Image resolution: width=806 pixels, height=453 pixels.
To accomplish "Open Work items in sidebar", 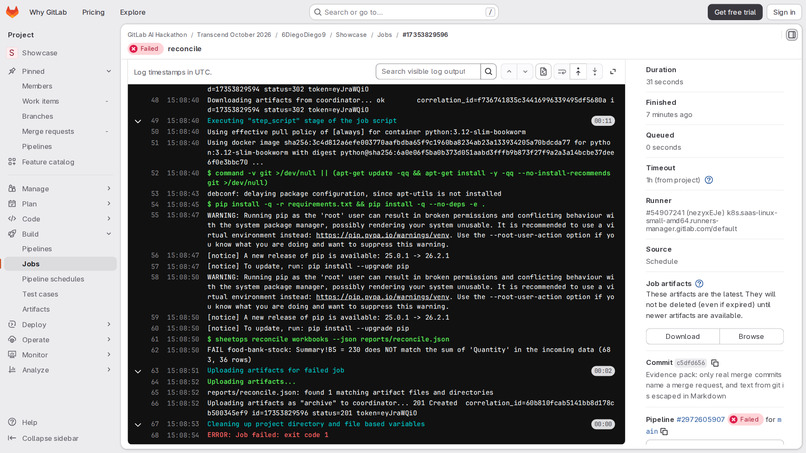I will coord(59,101).
